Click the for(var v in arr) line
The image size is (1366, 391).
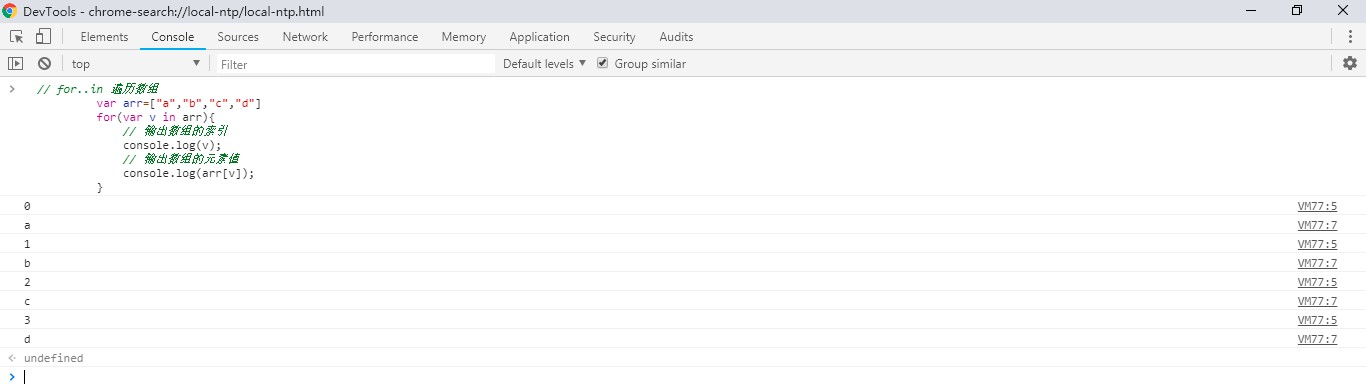click(x=156, y=117)
